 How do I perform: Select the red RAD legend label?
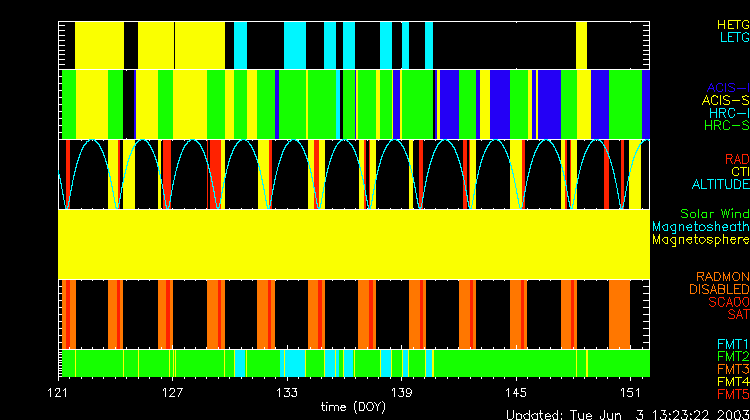coord(736,159)
